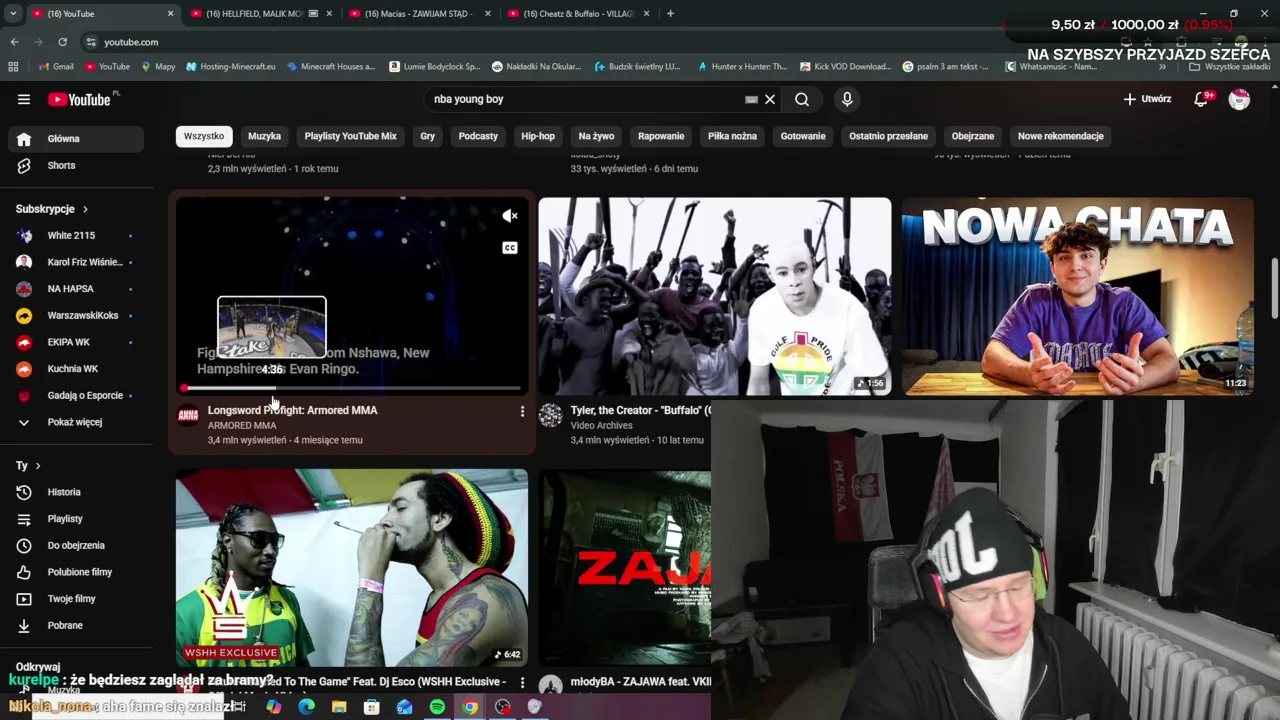Viewport: 1280px width, 720px height.
Task: Select the Muzyka filter chip
Action: pos(264,136)
